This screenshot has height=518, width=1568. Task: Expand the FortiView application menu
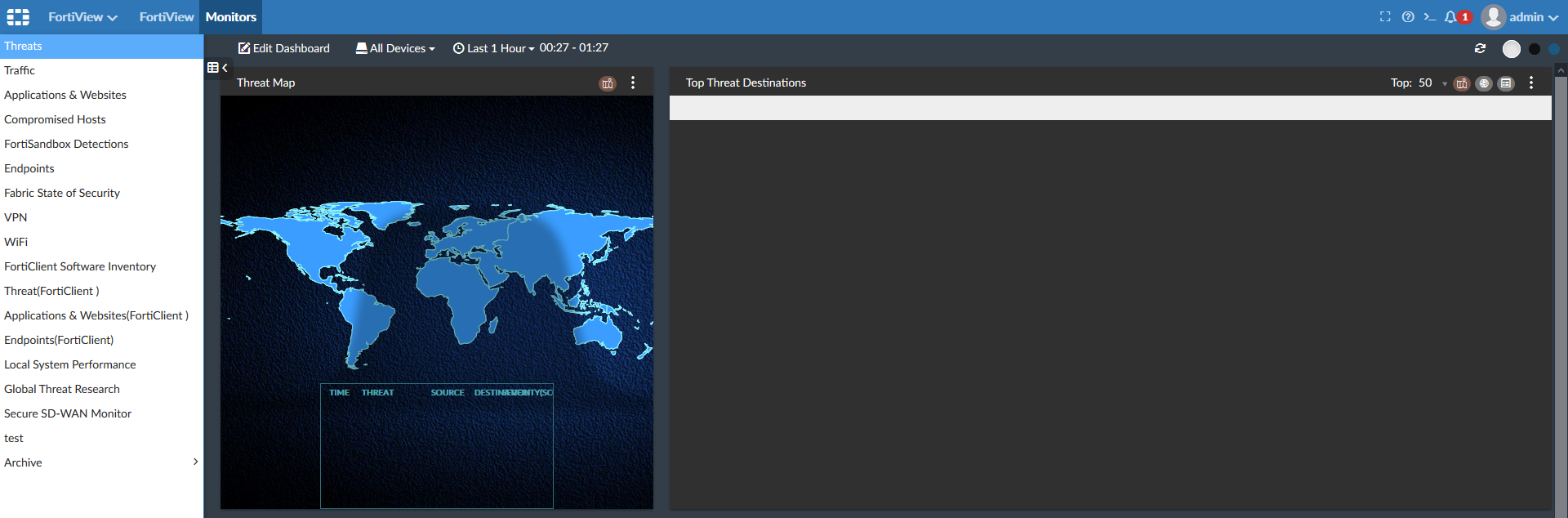[82, 16]
